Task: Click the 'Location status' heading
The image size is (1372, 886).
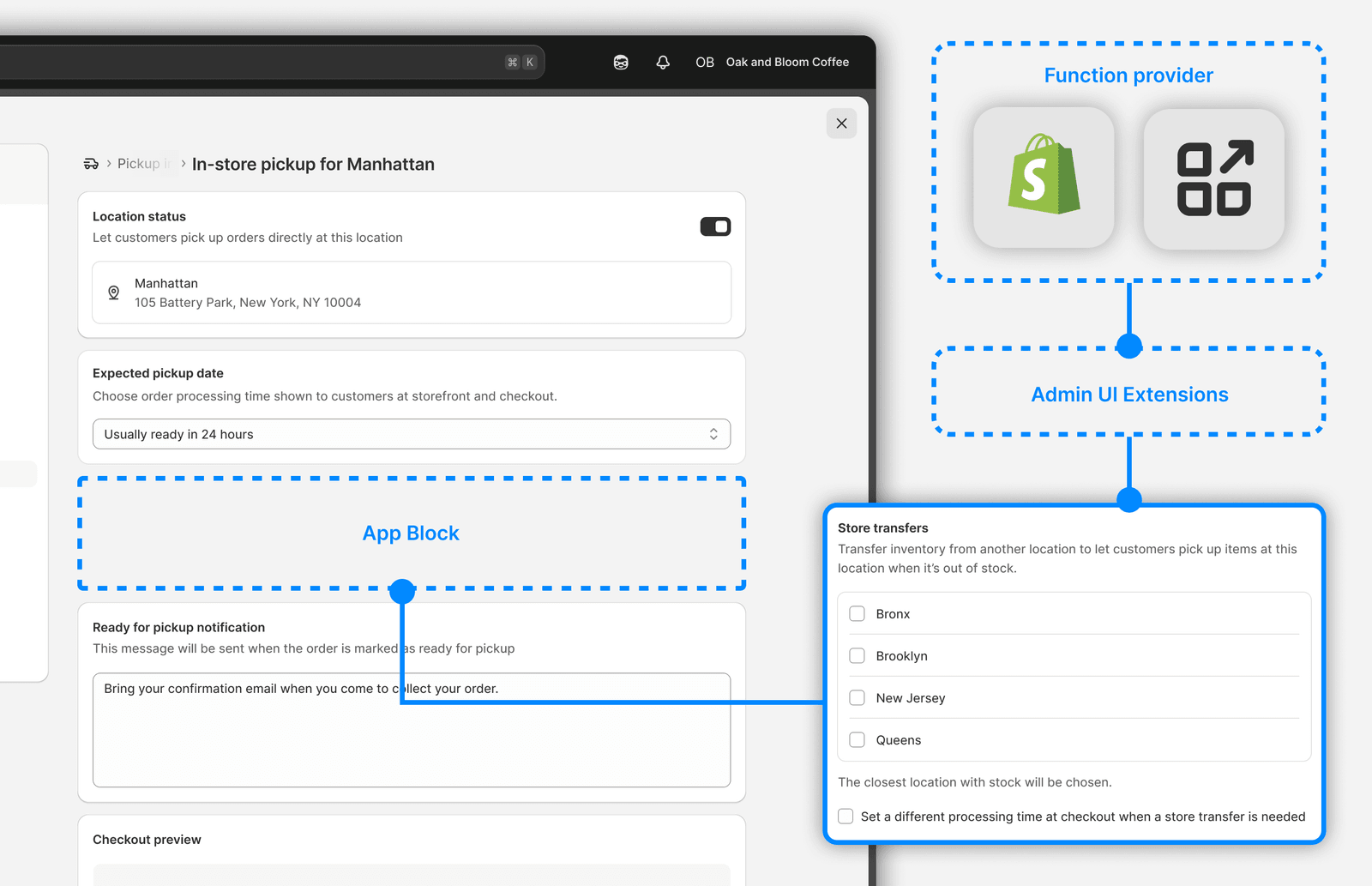Action: pos(139,216)
